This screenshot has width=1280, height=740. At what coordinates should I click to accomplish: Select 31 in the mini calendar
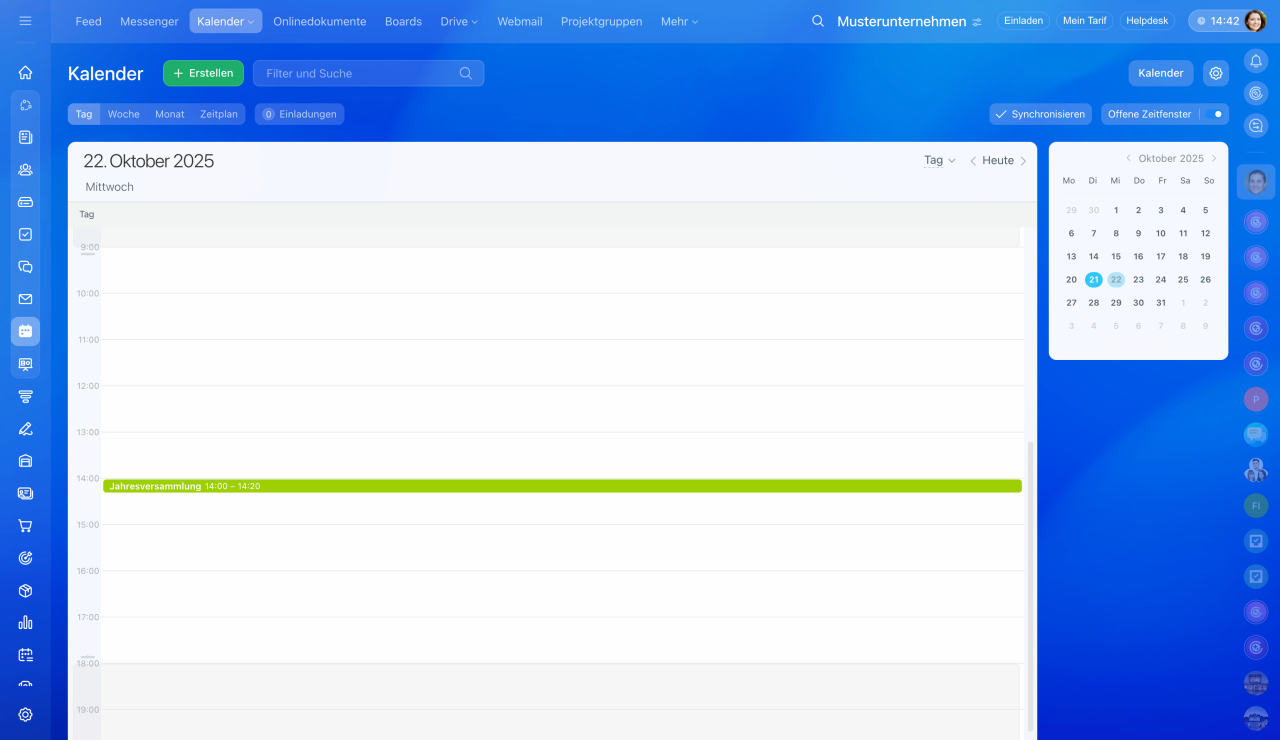pos(1161,303)
